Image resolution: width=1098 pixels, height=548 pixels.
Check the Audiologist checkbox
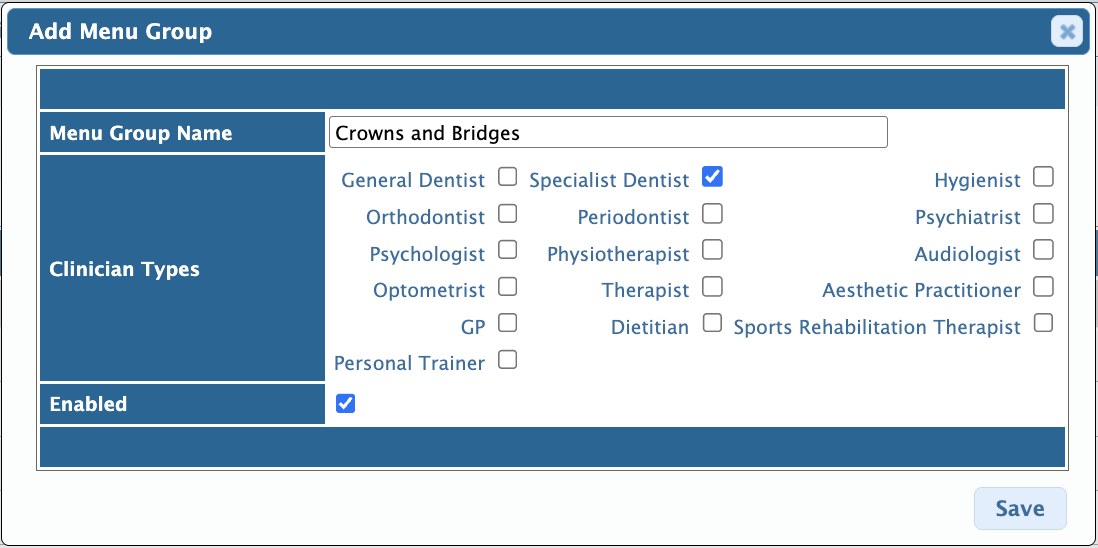point(1043,249)
